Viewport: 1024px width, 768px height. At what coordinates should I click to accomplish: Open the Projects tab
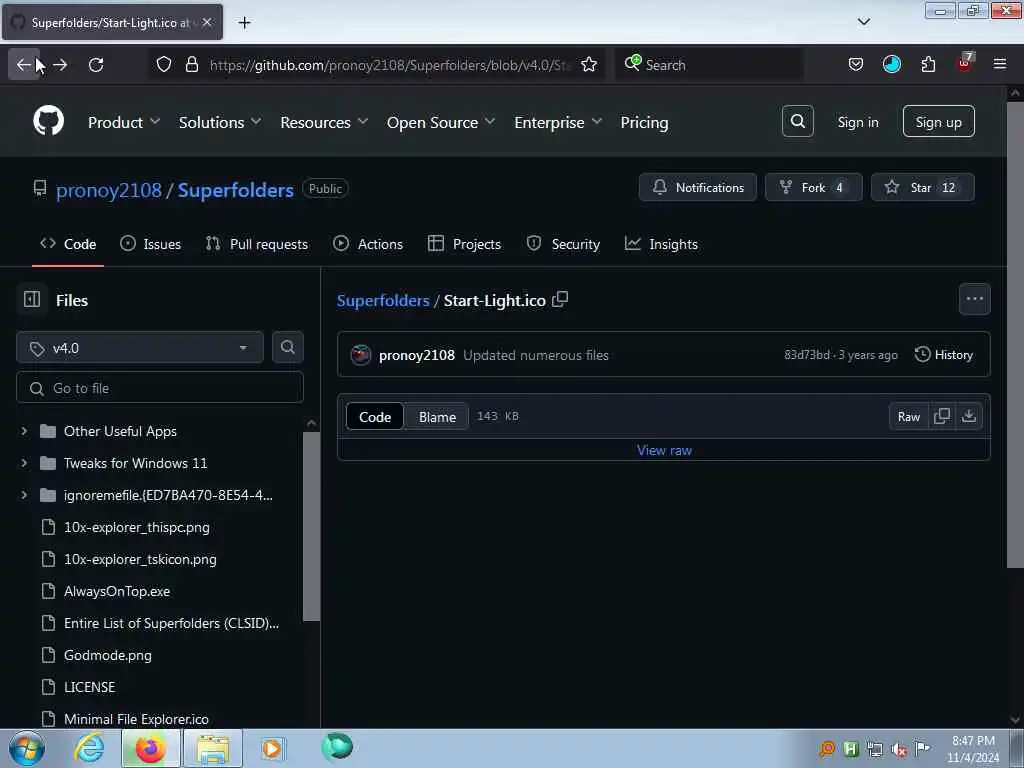[x=464, y=244]
